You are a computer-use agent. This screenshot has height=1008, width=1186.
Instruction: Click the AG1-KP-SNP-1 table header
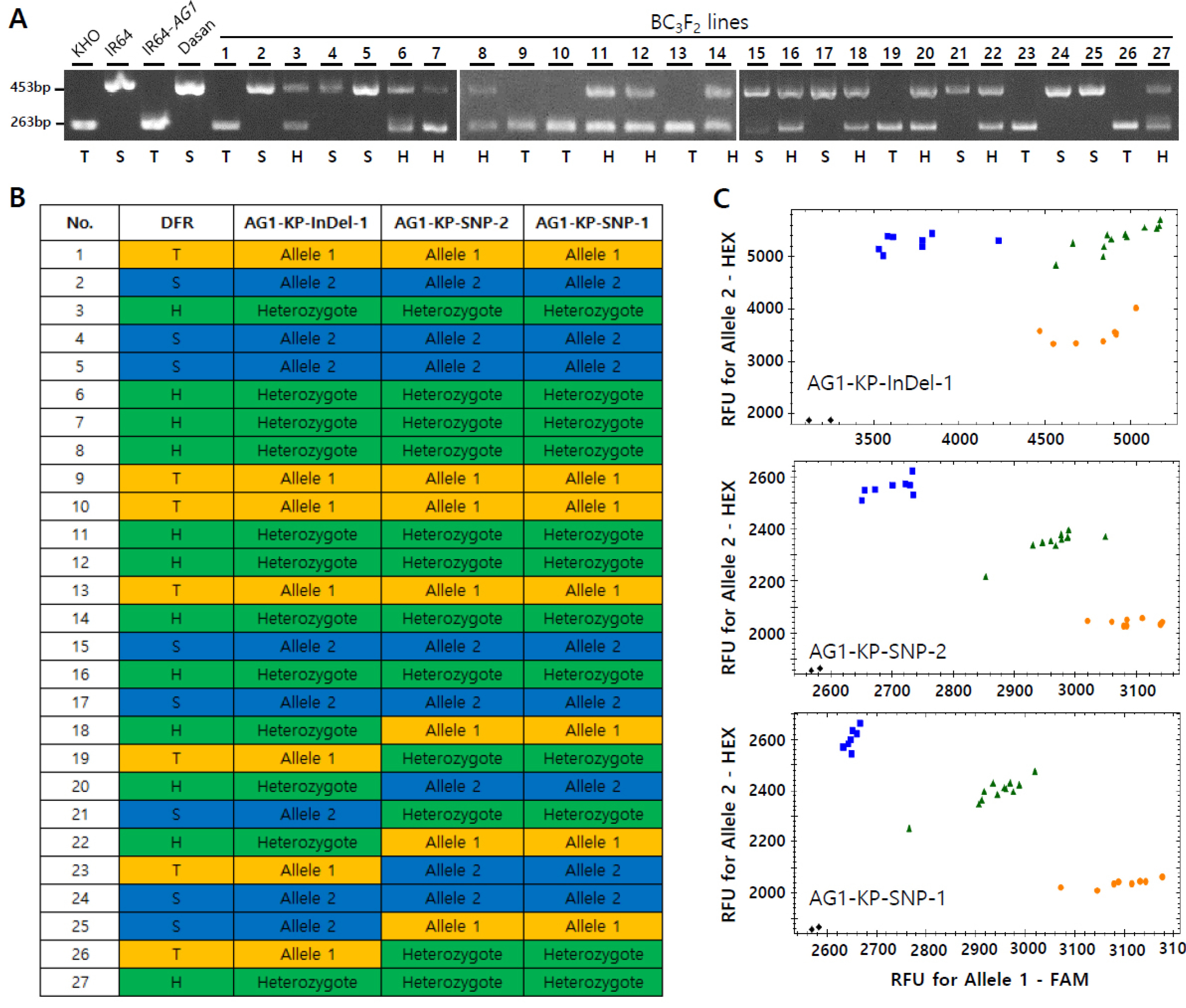click(x=592, y=223)
